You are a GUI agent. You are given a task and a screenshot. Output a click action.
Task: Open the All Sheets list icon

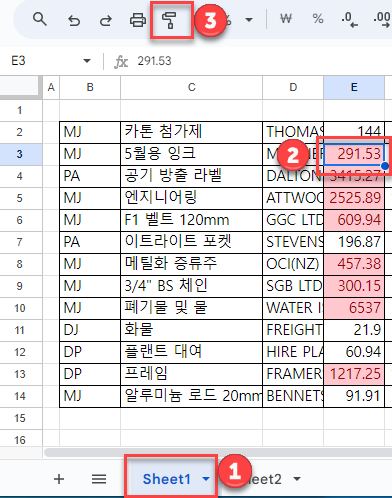coord(99,479)
